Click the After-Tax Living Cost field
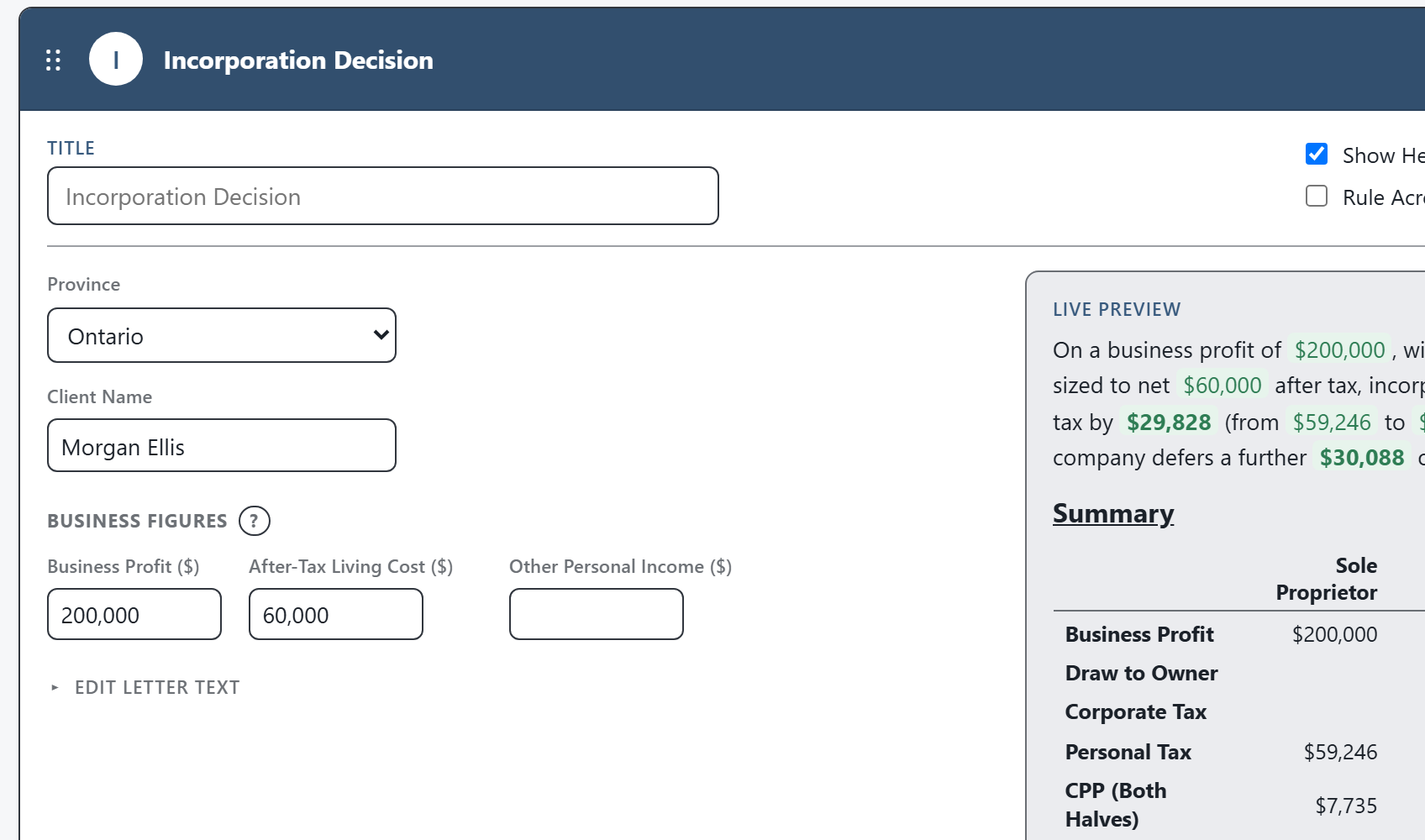Screen dimensions: 1425x840 coord(336,614)
